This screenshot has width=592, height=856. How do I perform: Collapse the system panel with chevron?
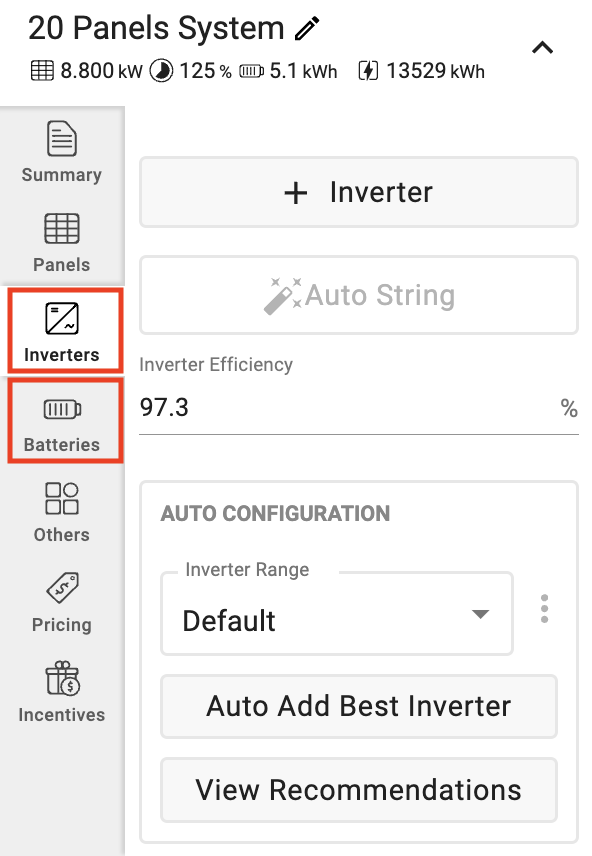pyautogui.click(x=542, y=48)
